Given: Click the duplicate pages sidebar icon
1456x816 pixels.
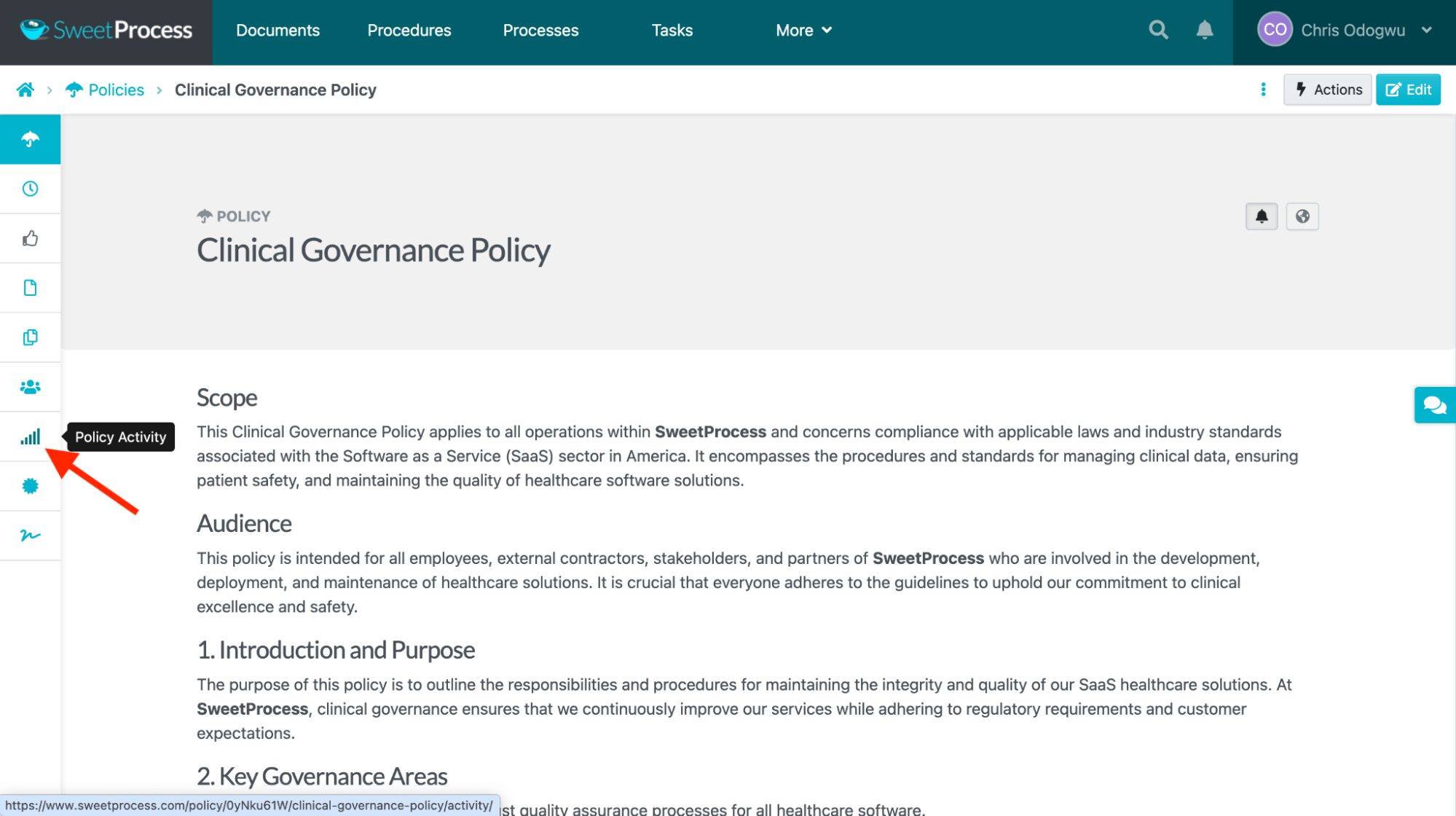Looking at the screenshot, I should pyautogui.click(x=30, y=337).
